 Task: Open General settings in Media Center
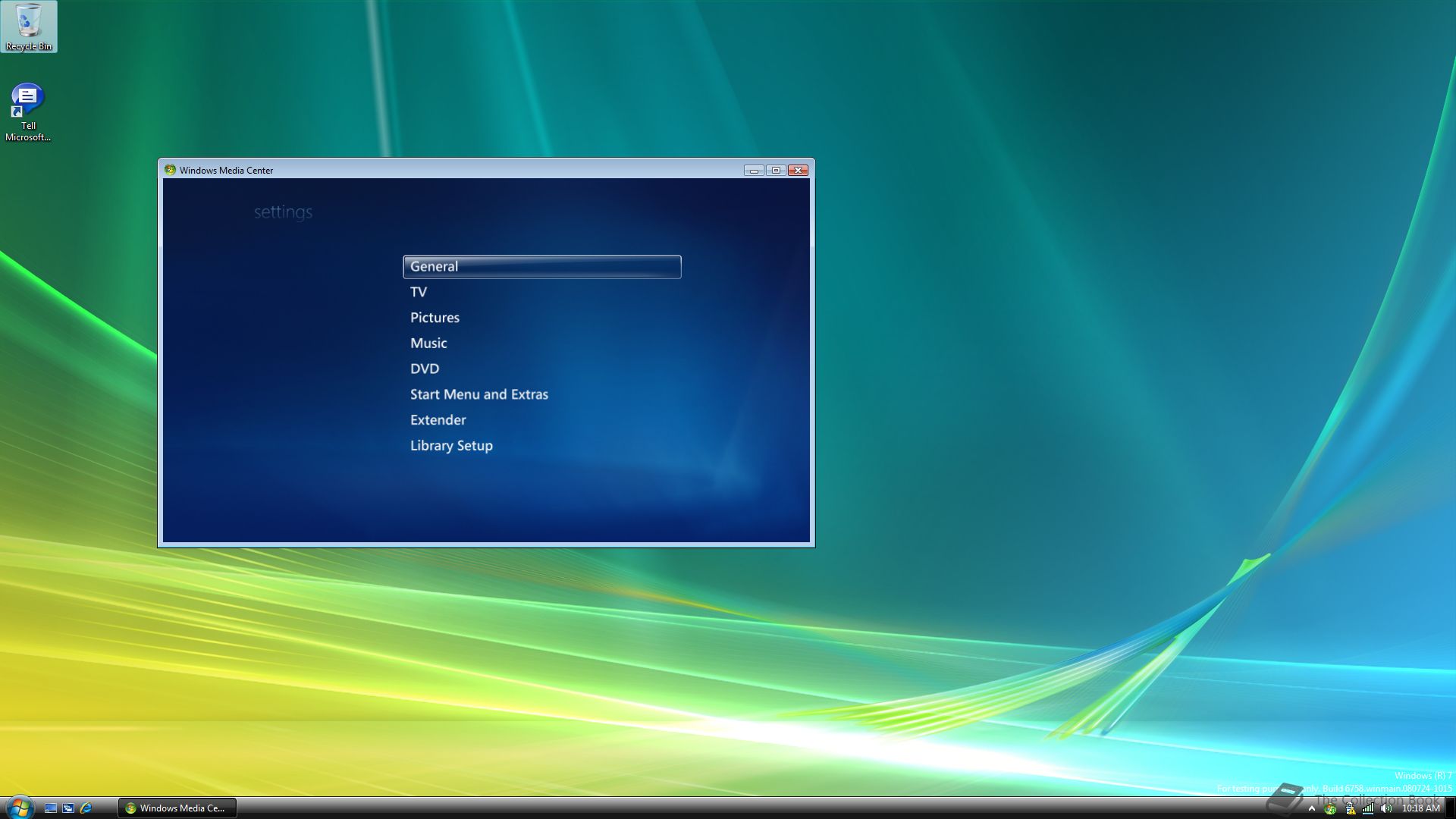541,267
